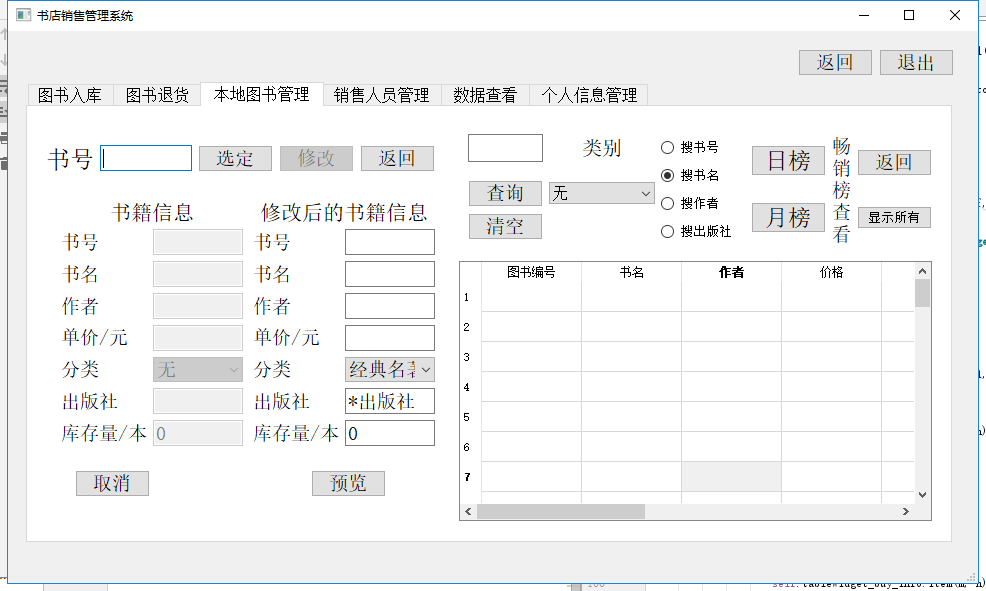Switch to the 销售人员管理 tab
The image size is (986, 591).
[382, 95]
